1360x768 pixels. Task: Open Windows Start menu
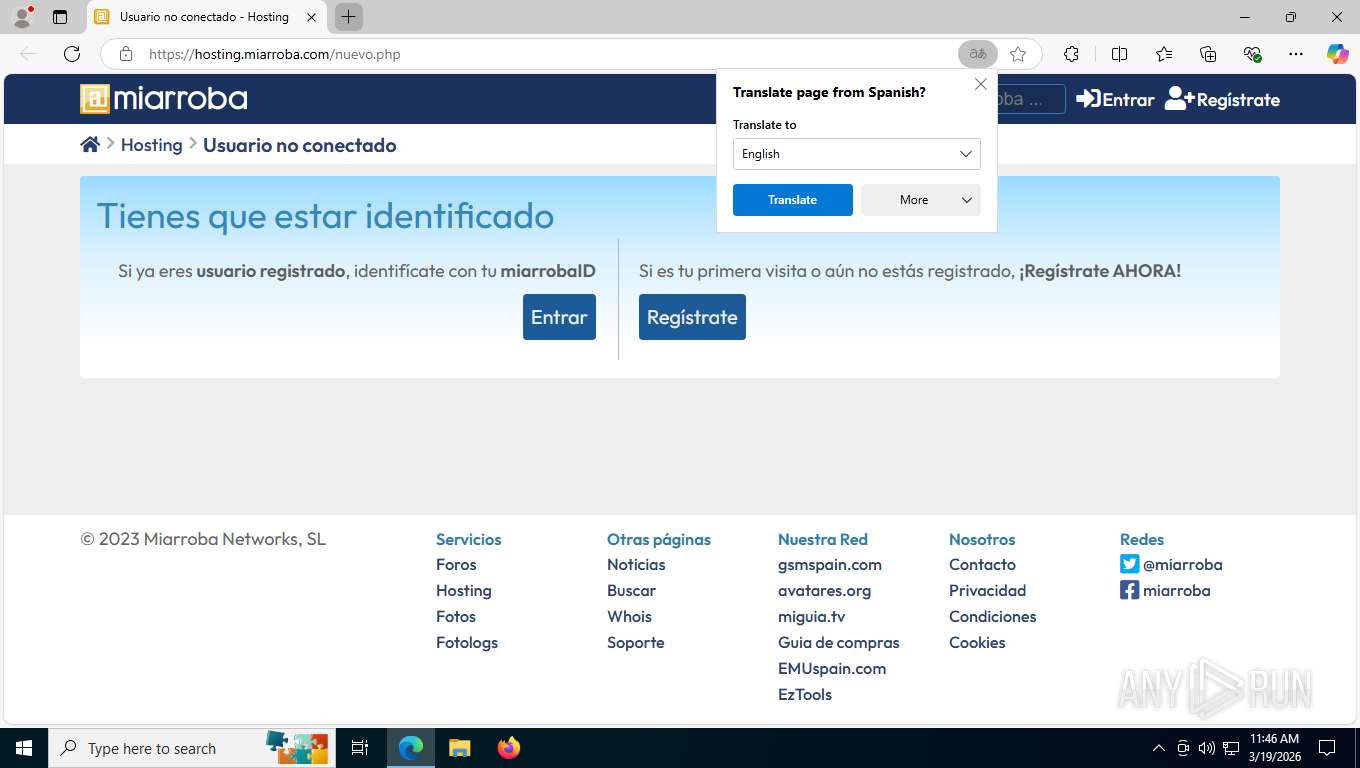24,748
